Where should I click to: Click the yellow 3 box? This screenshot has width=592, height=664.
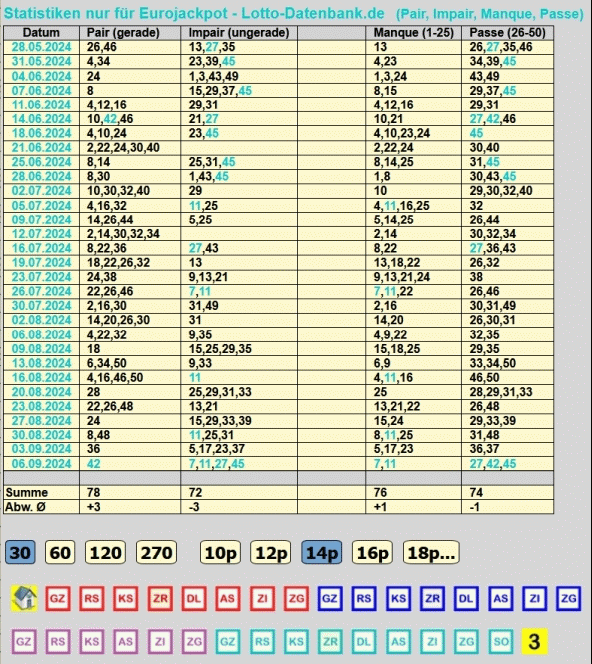(534, 641)
